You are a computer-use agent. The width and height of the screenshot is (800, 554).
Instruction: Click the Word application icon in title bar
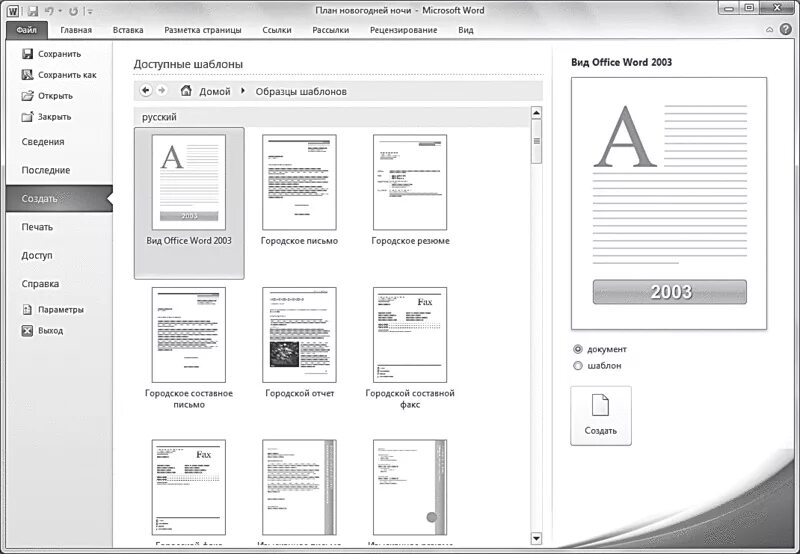point(13,11)
